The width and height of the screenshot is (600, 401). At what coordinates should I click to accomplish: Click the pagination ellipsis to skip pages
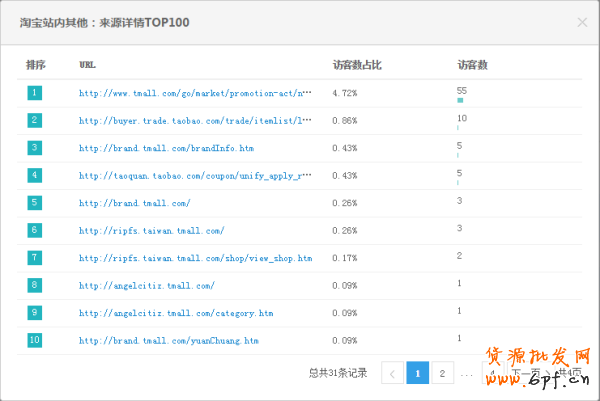click(x=467, y=373)
